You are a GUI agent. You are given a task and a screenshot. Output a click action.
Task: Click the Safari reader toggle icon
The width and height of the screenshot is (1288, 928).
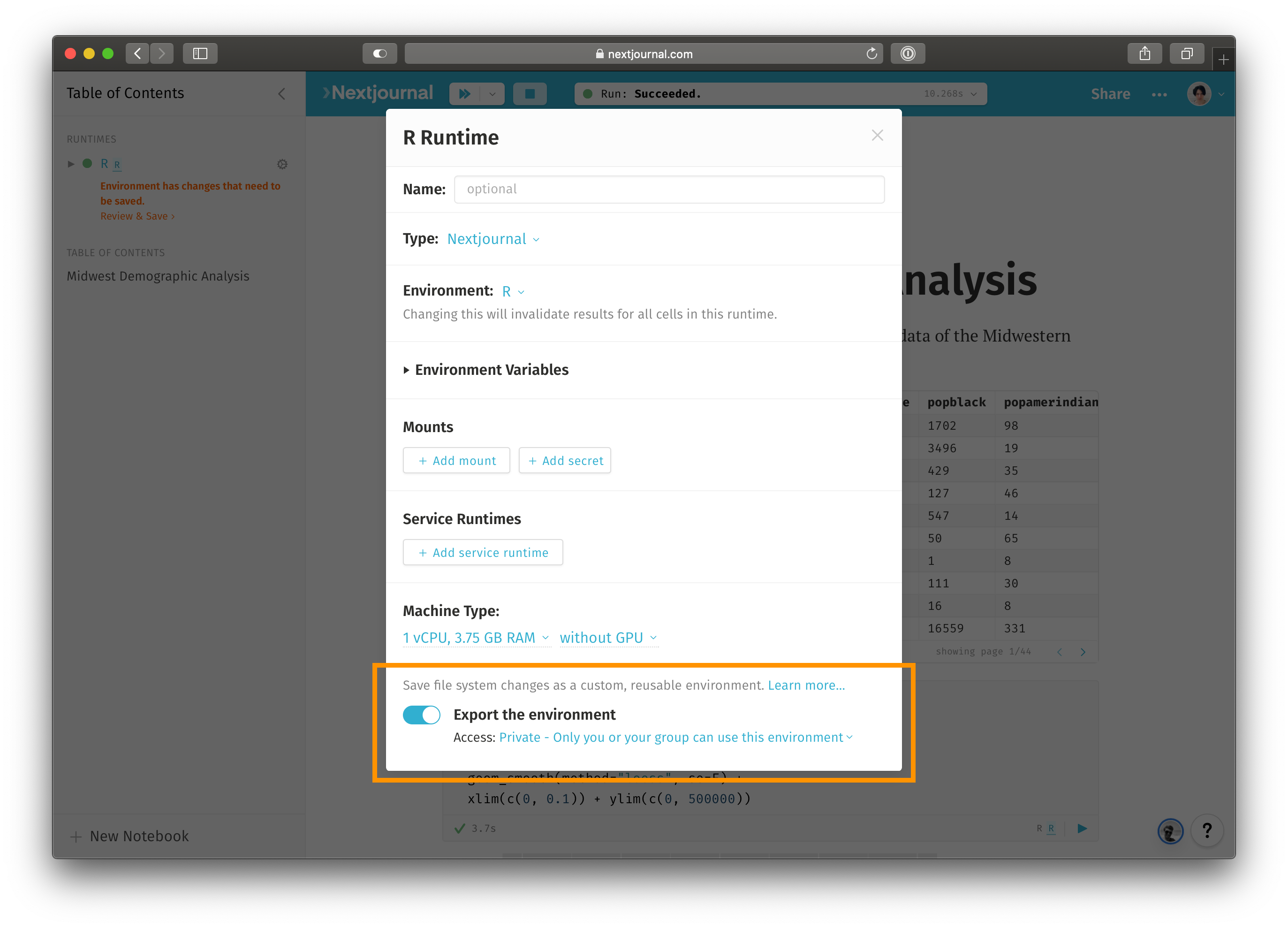[379, 53]
